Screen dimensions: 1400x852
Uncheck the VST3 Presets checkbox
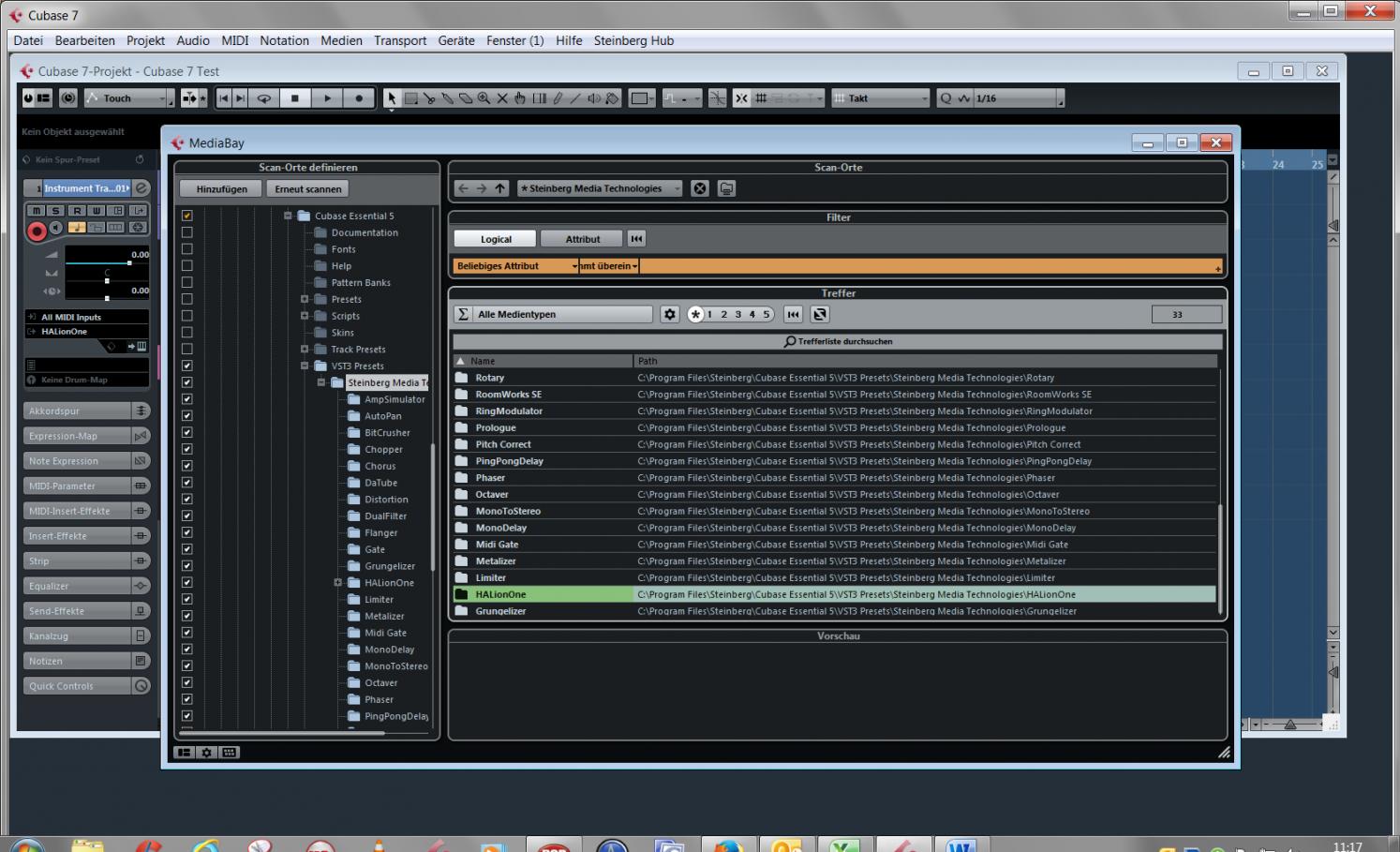187,366
